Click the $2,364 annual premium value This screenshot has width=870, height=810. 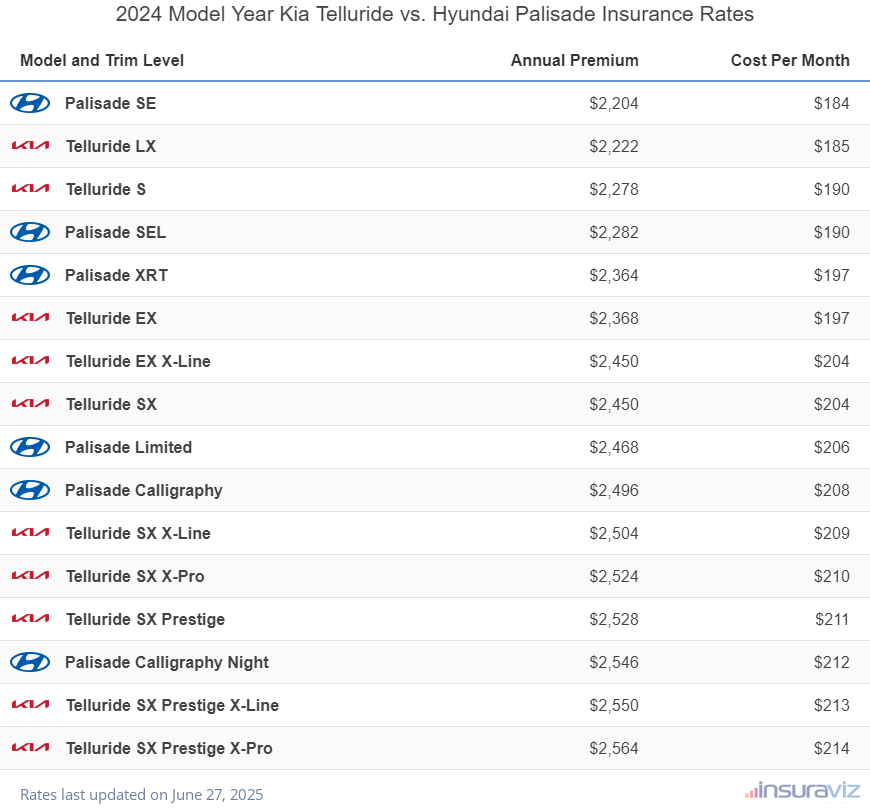tap(614, 275)
